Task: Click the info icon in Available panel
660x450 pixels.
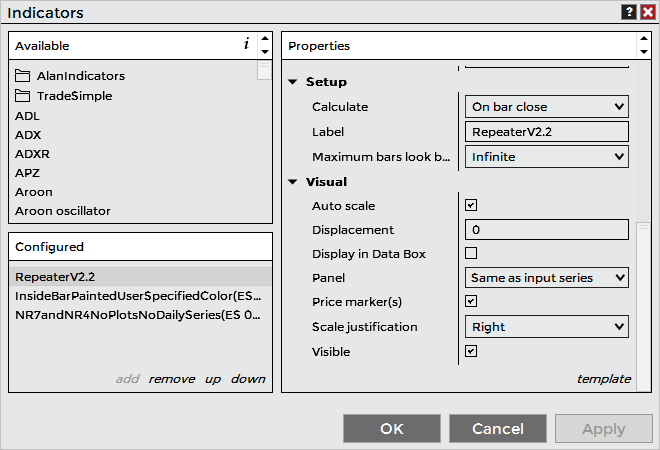Action: (246, 45)
